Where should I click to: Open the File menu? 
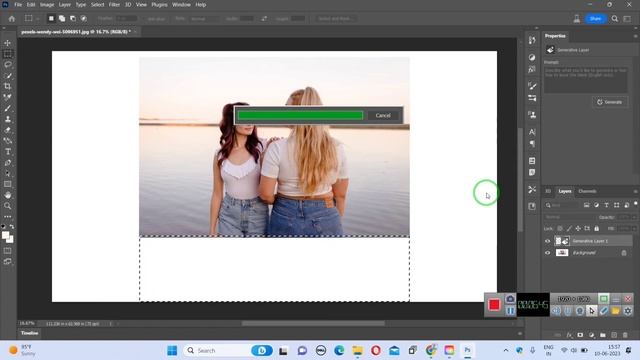point(18,5)
